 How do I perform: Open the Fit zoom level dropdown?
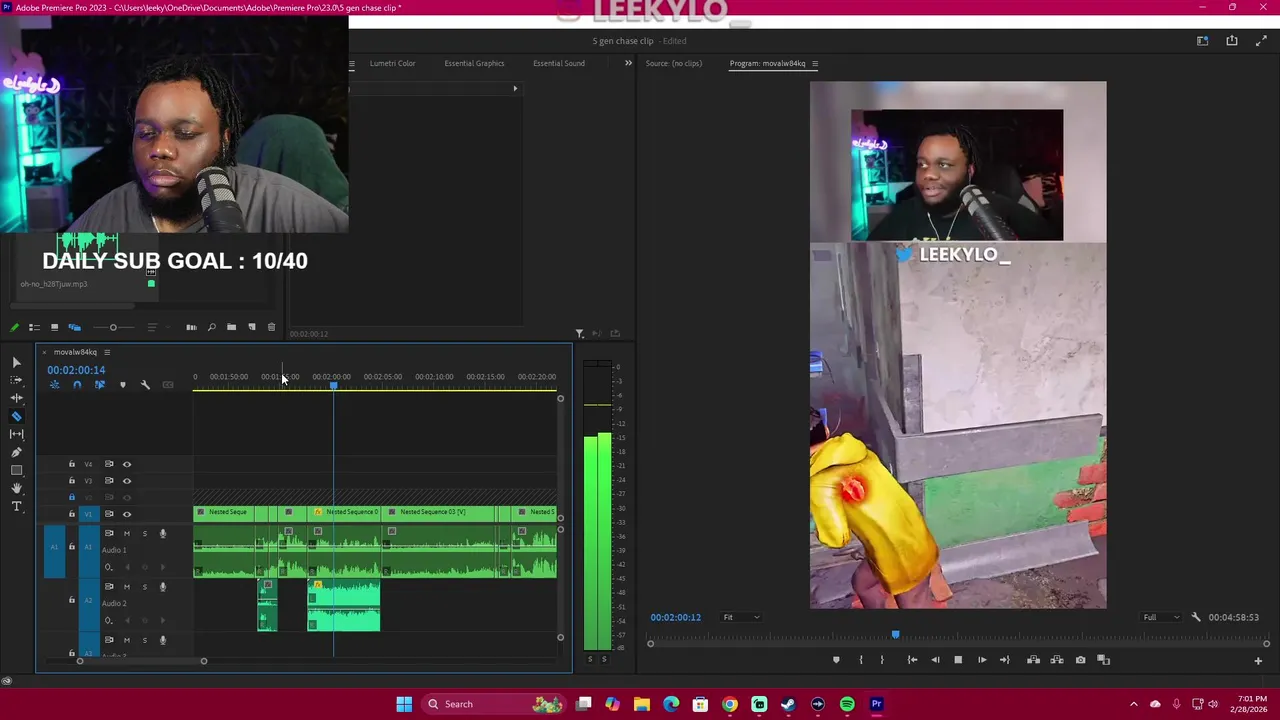click(x=740, y=617)
